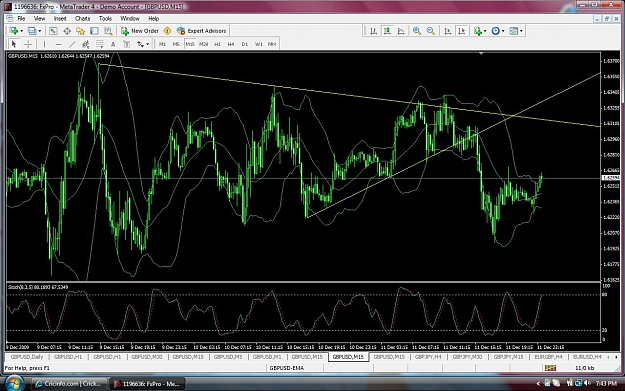Select the equidistant channel tool
The width and height of the screenshot is (625, 391).
tap(86, 44)
